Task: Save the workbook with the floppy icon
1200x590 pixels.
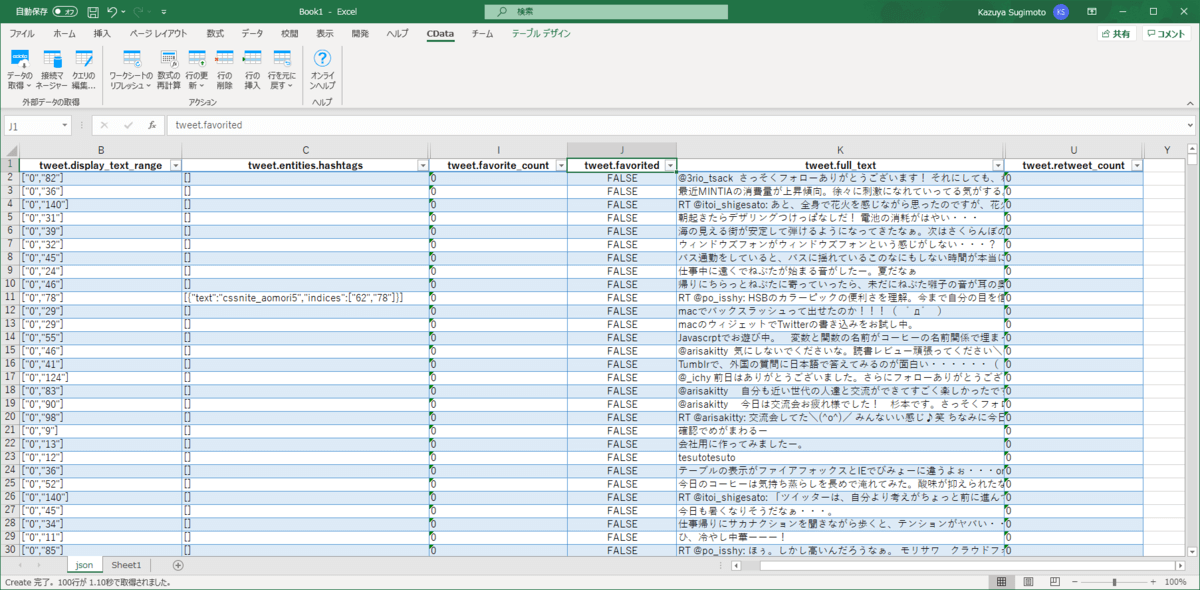Action: tap(92, 11)
